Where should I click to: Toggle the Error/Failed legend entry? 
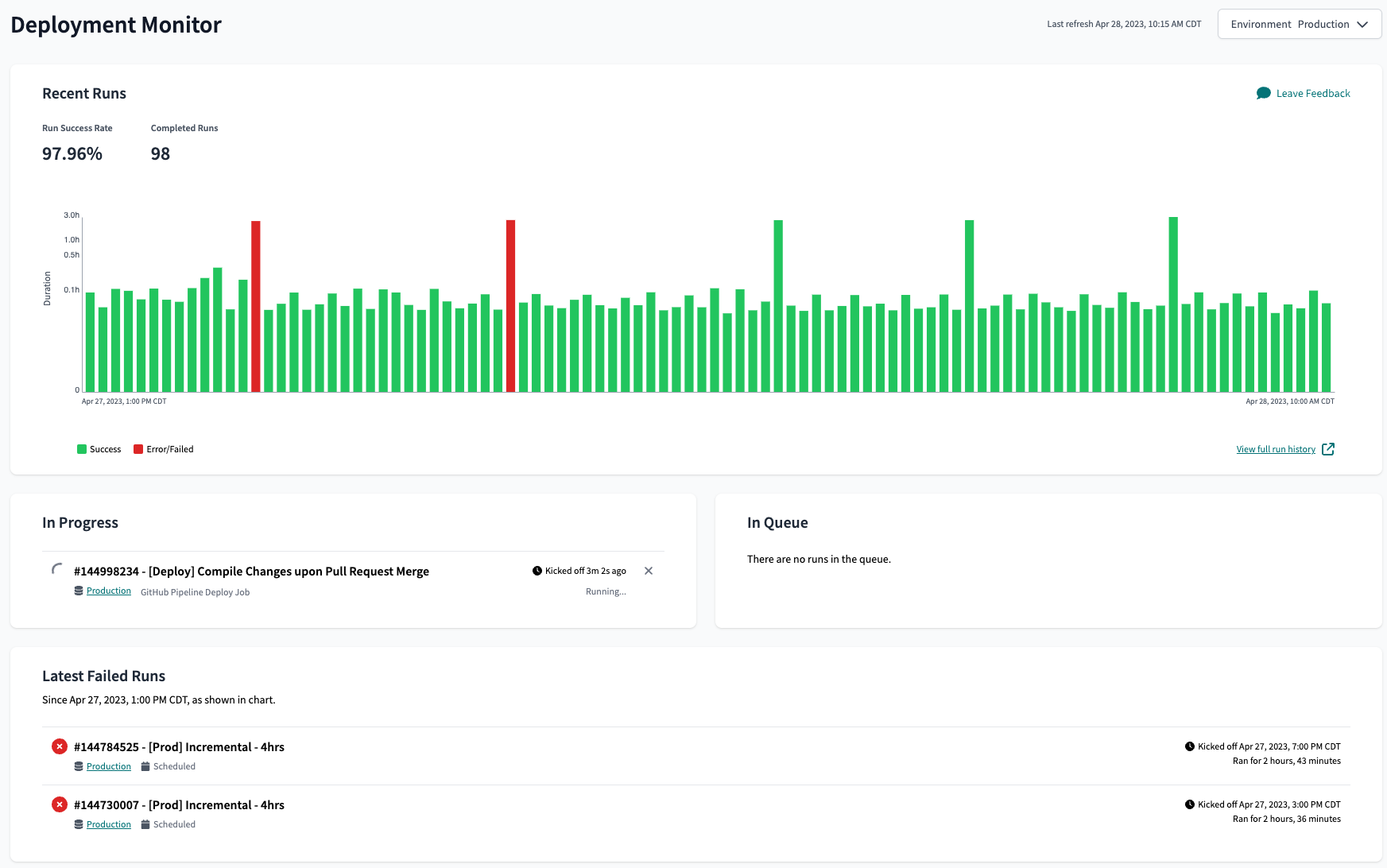pyautogui.click(x=163, y=448)
